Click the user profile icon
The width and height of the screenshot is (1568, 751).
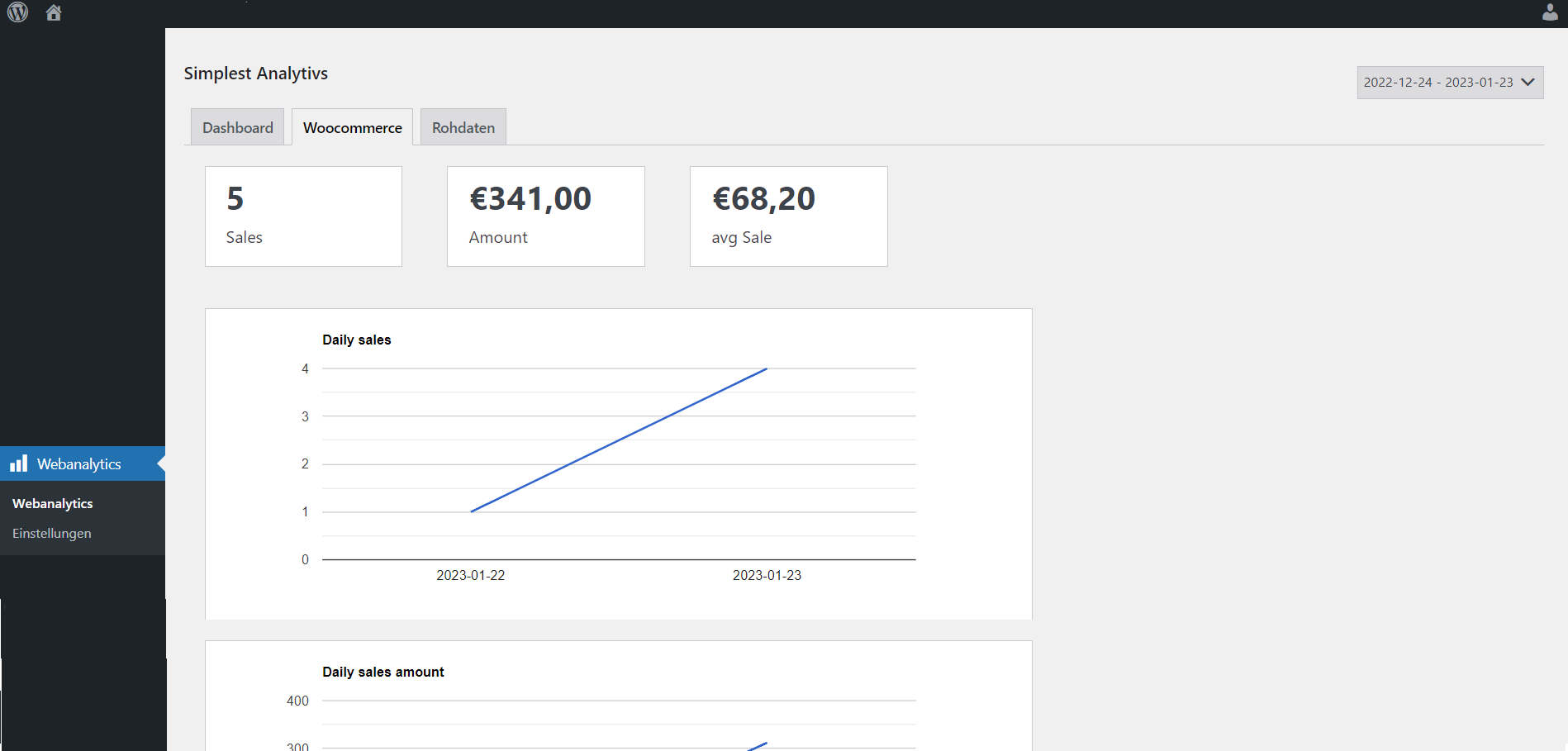[1550, 12]
